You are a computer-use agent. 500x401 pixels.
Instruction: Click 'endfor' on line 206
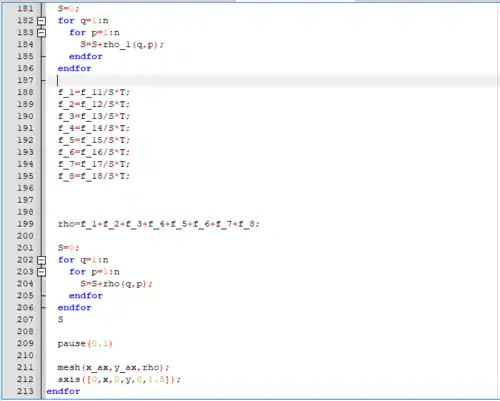[x=74, y=308]
